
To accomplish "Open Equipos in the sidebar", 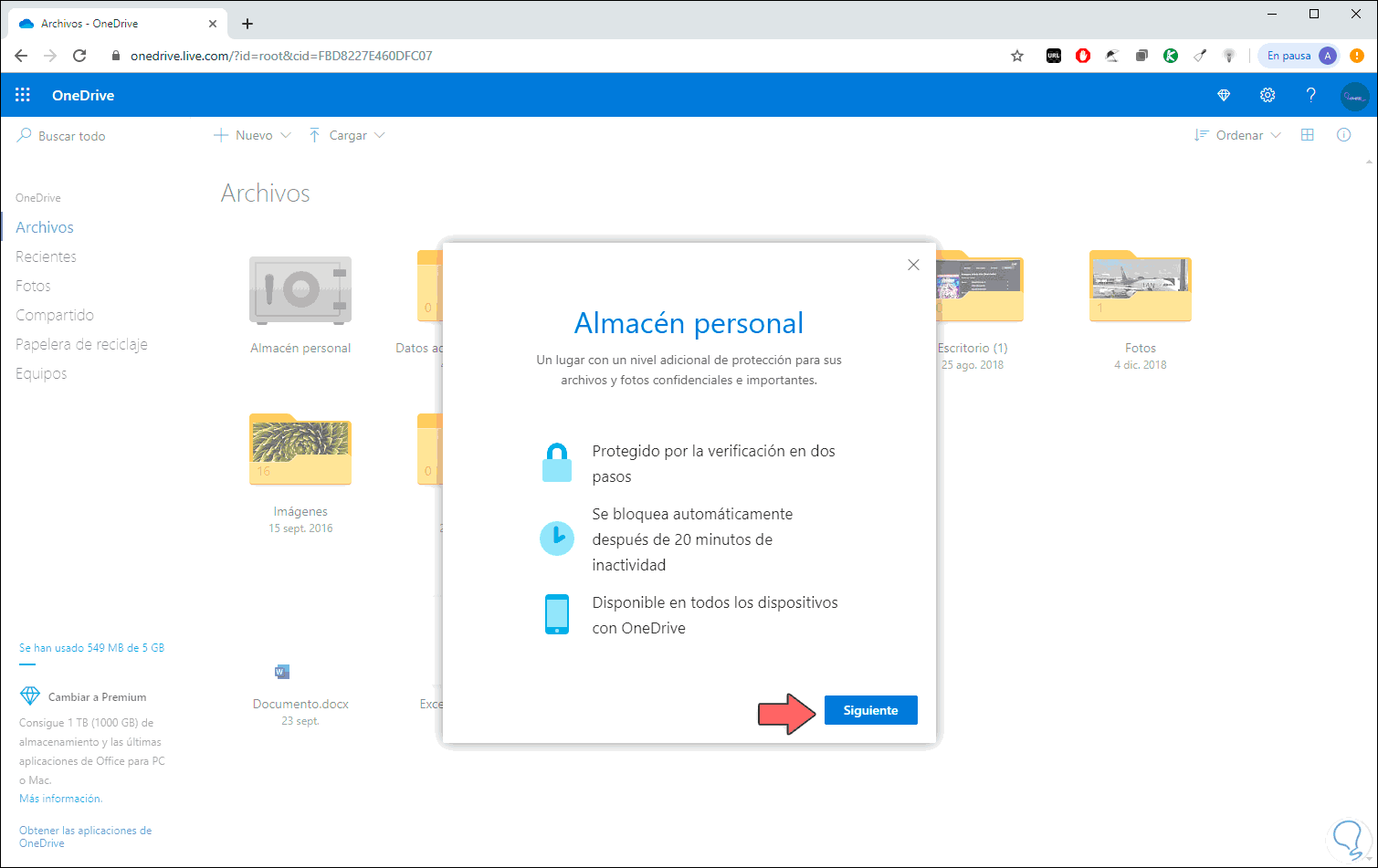I will pos(41,373).
